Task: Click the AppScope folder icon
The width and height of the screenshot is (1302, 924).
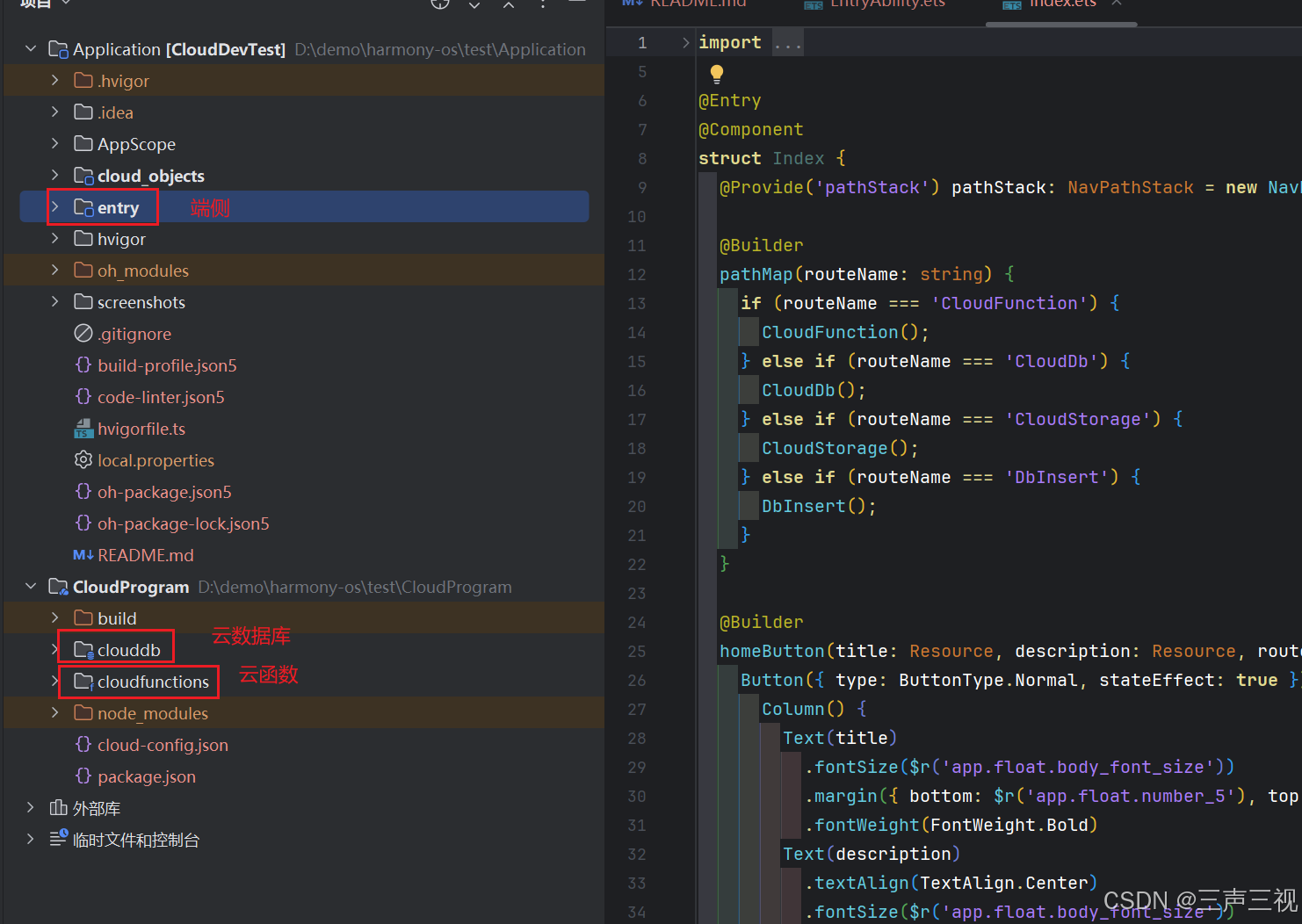Action: click(x=83, y=144)
